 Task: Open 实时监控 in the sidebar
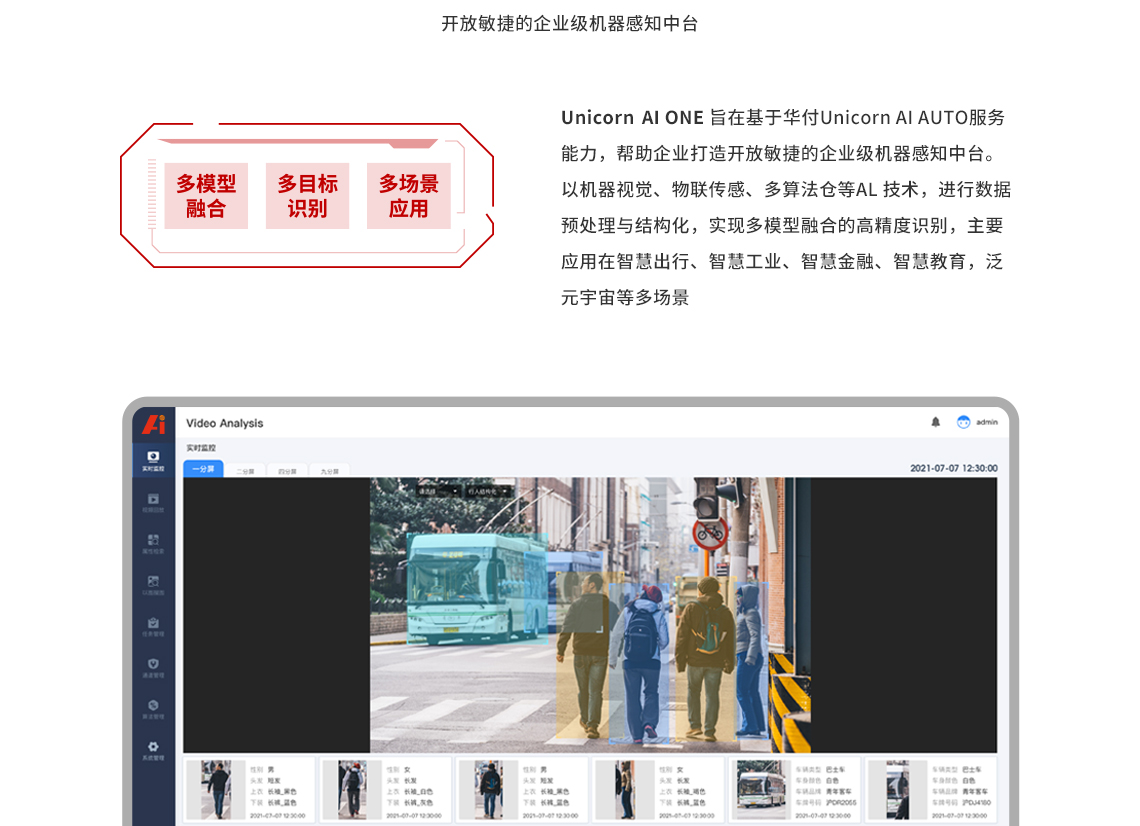[153, 460]
